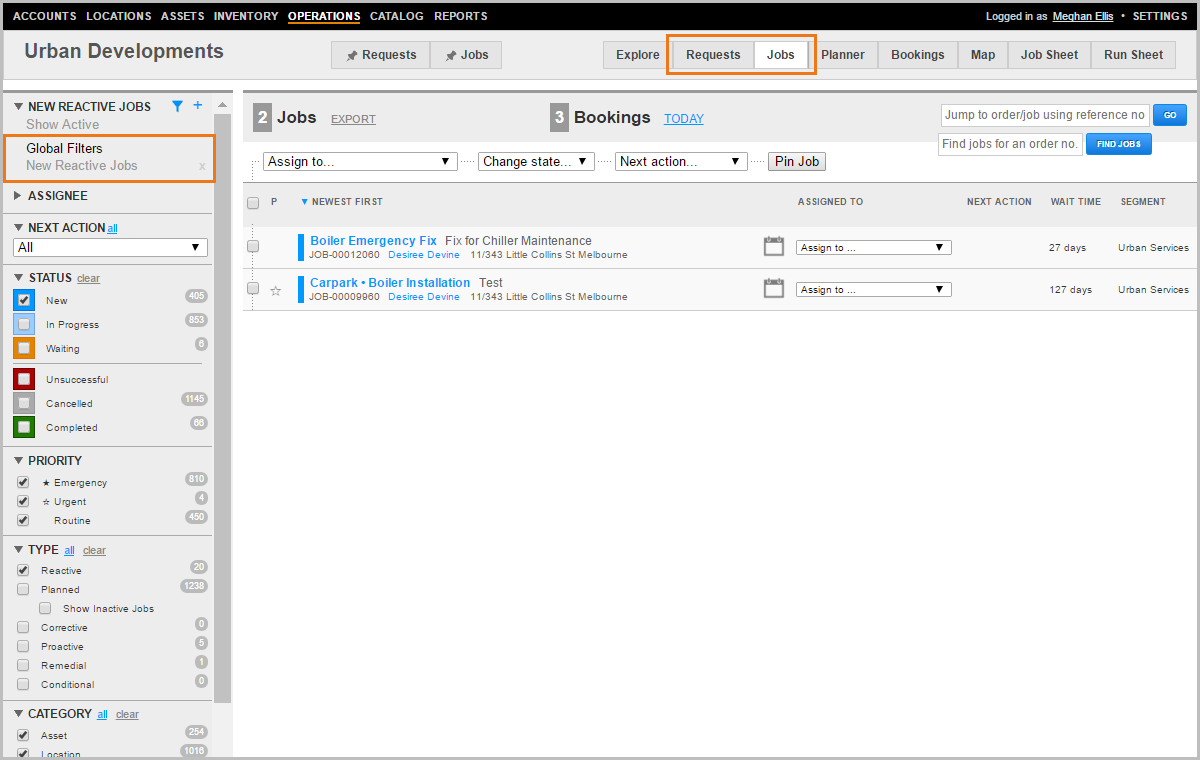Star the Carpark Boiler Installation job
The width and height of the screenshot is (1200, 760).
click(x=276, y=290)
